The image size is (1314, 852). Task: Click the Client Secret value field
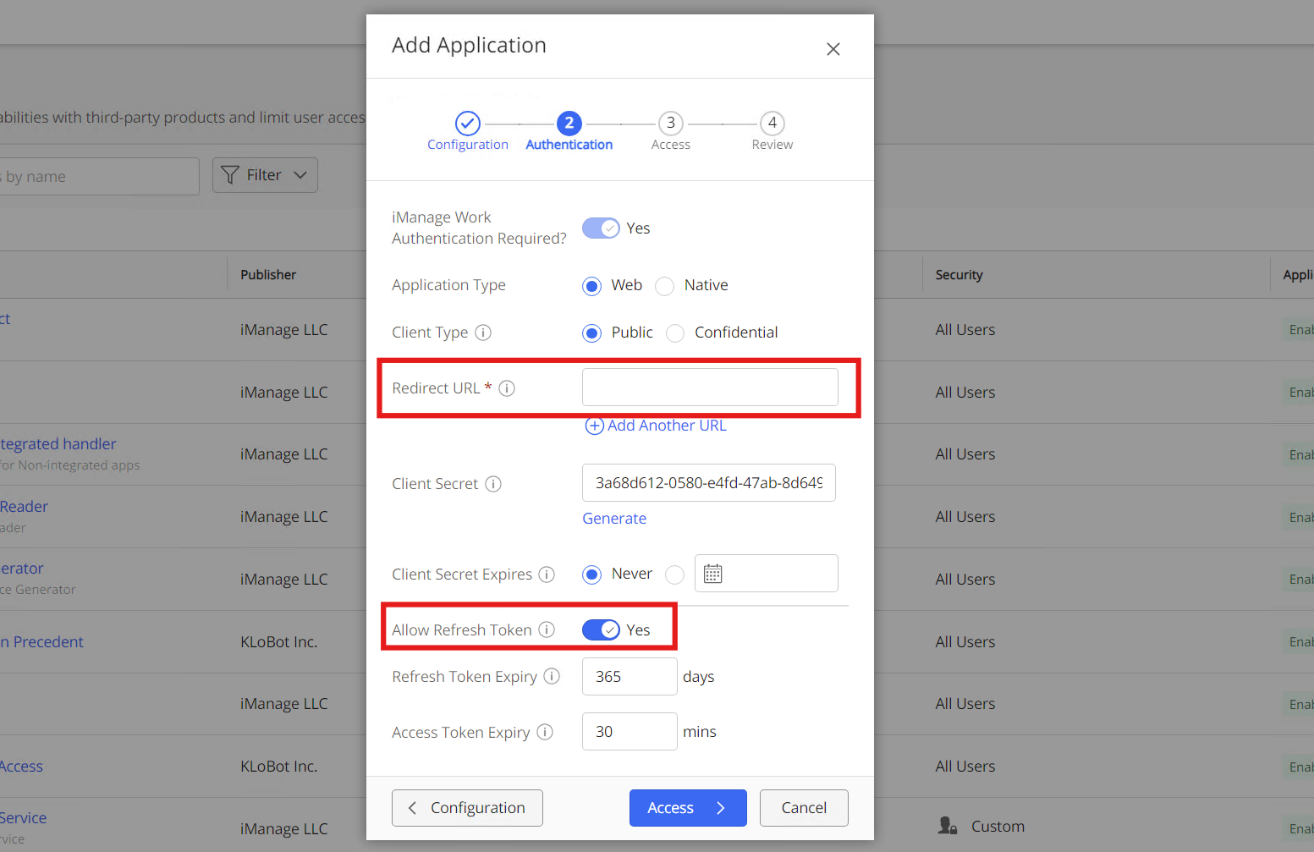(x=709, y=482)
